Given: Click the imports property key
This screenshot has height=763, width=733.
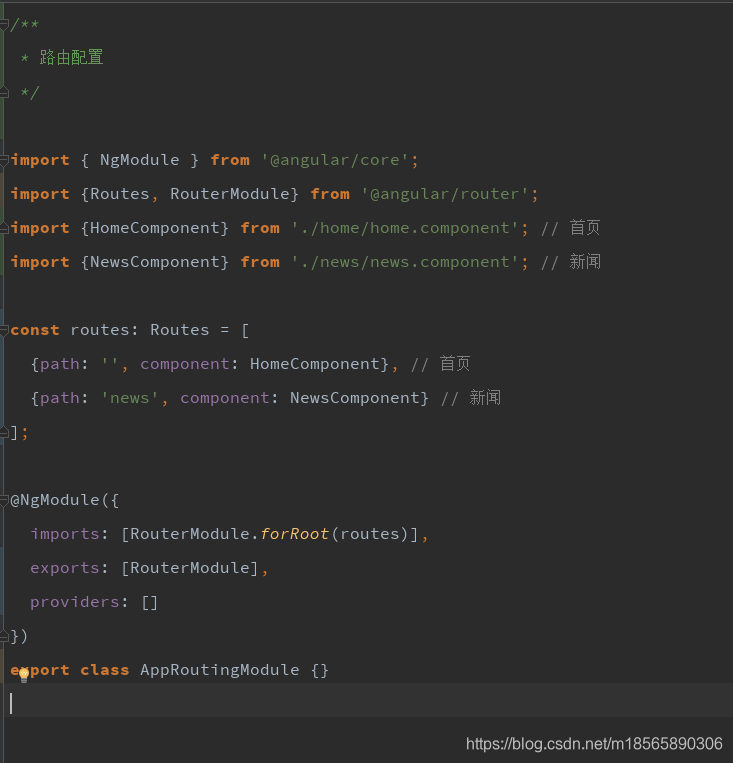Looking at the screenshot, I should [x=65, y=534].
